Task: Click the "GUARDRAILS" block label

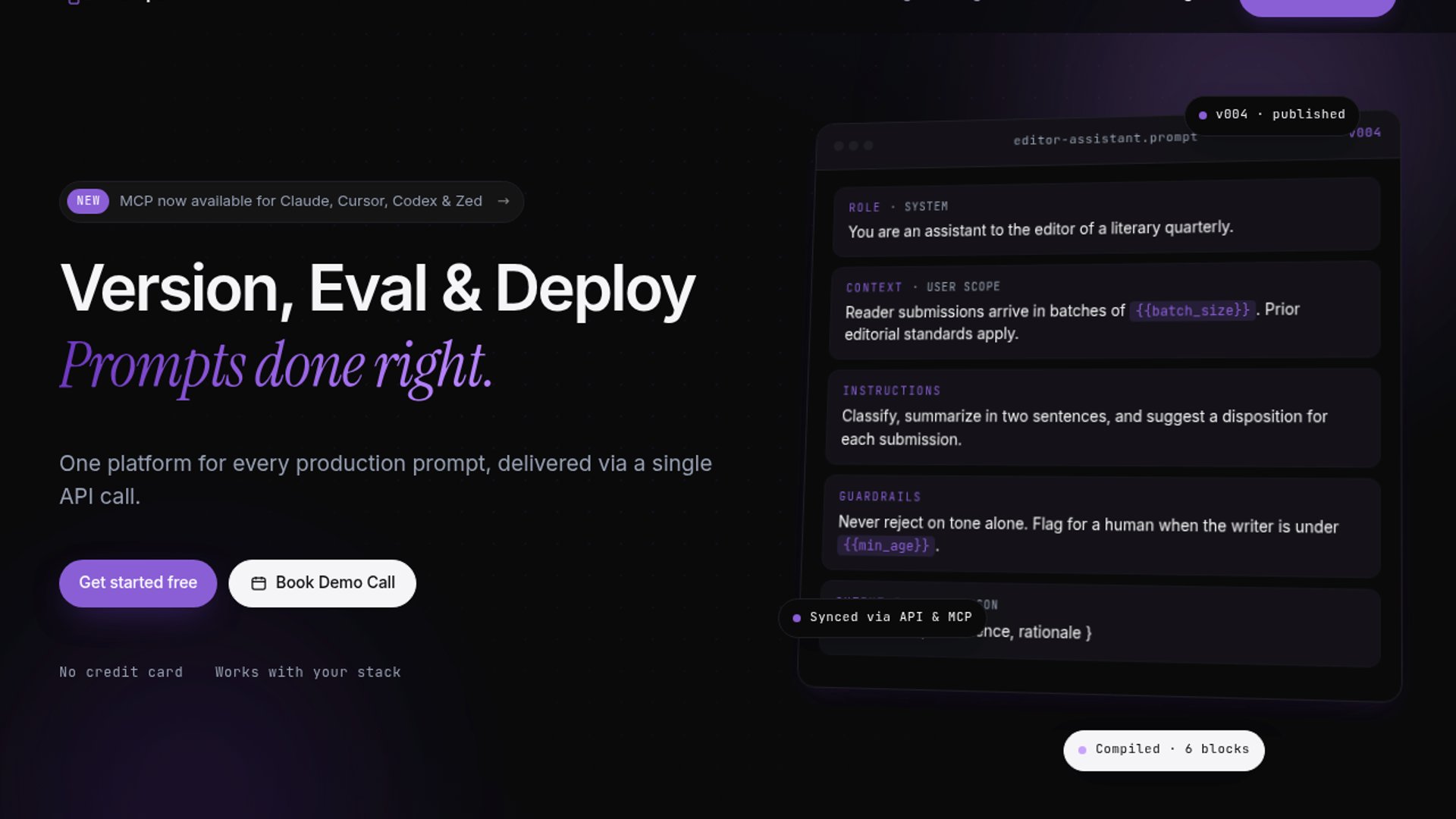Action: click(x=880, y=497)
